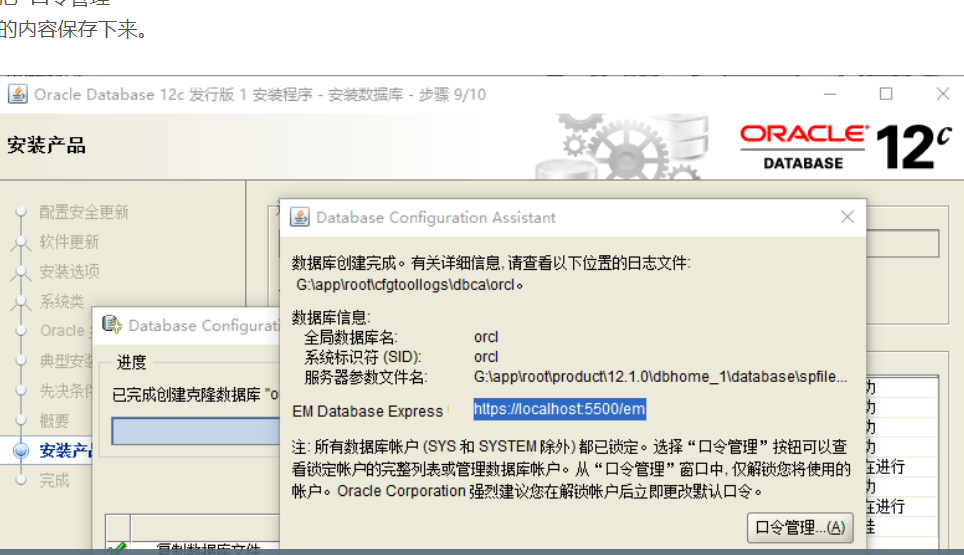Select the 配置安全更新 step in the sidebar
The image size is (964, 555).
point(84,212)
